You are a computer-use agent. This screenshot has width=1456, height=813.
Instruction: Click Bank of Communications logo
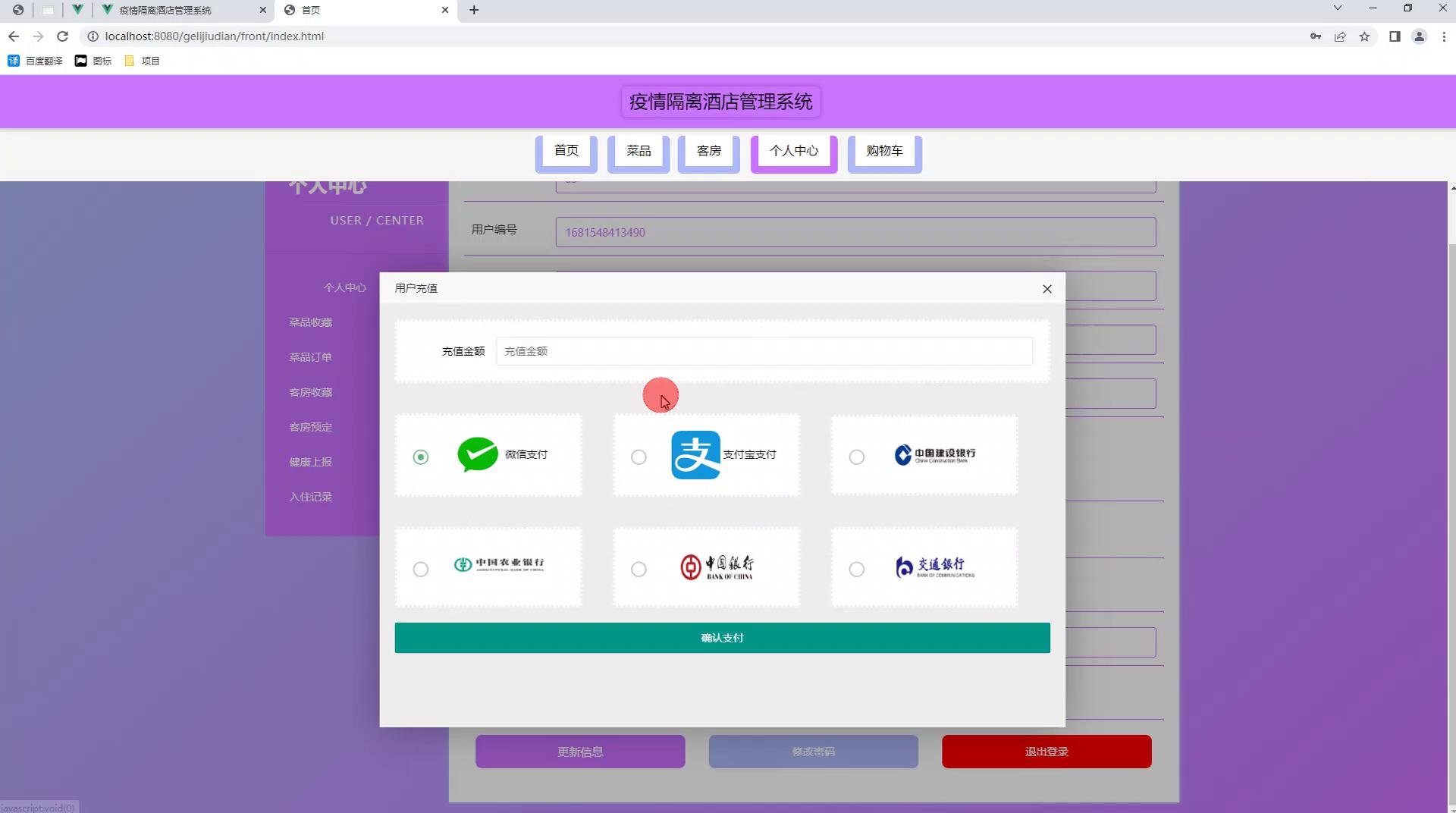click(x=934, y=567)
